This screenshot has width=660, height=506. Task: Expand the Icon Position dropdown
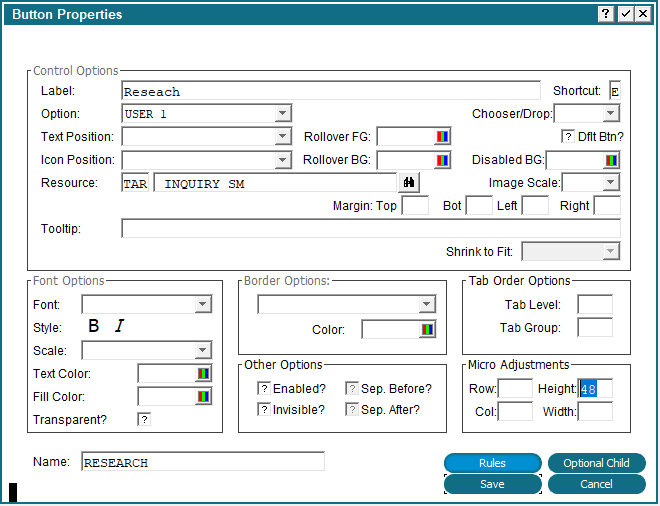pyautogui.click(x=283, y=160)
